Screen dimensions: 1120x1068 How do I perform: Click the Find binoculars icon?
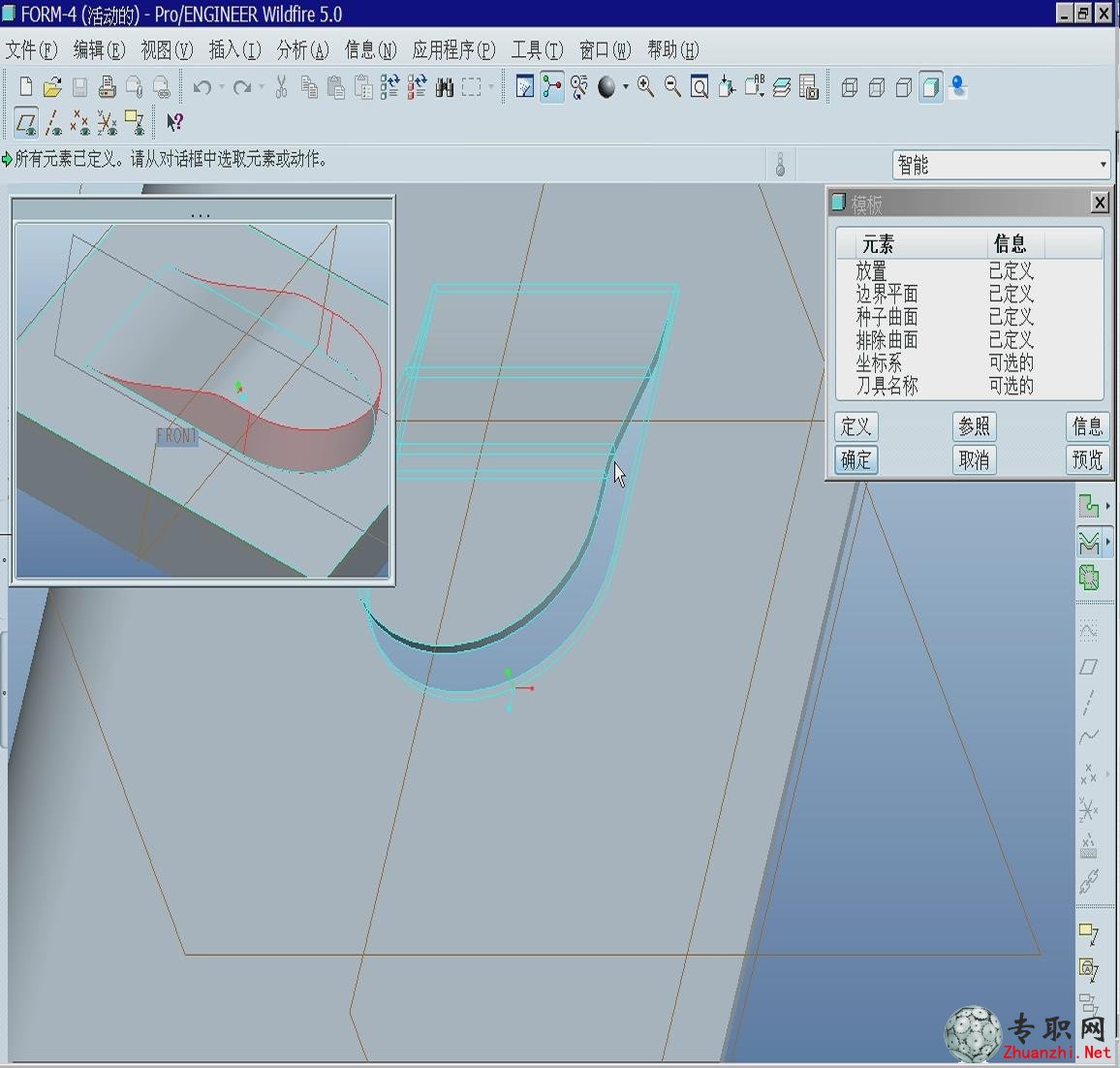[x=445, y=87]
